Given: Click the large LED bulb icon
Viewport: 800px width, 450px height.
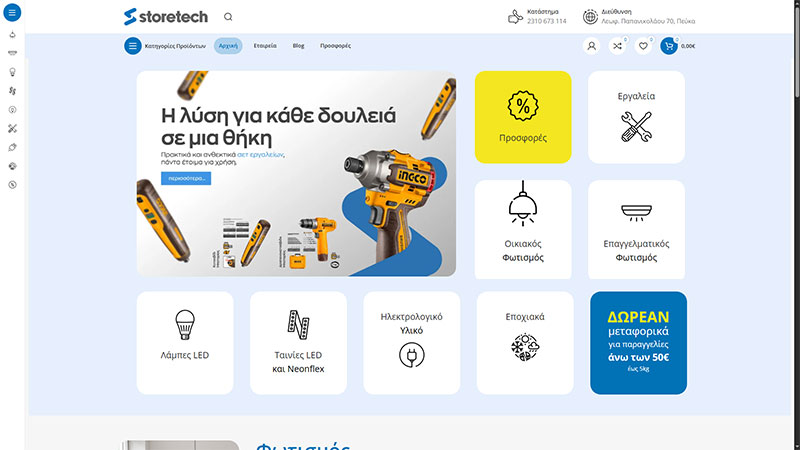Looking at the screenshot, I should coord(185,324).
